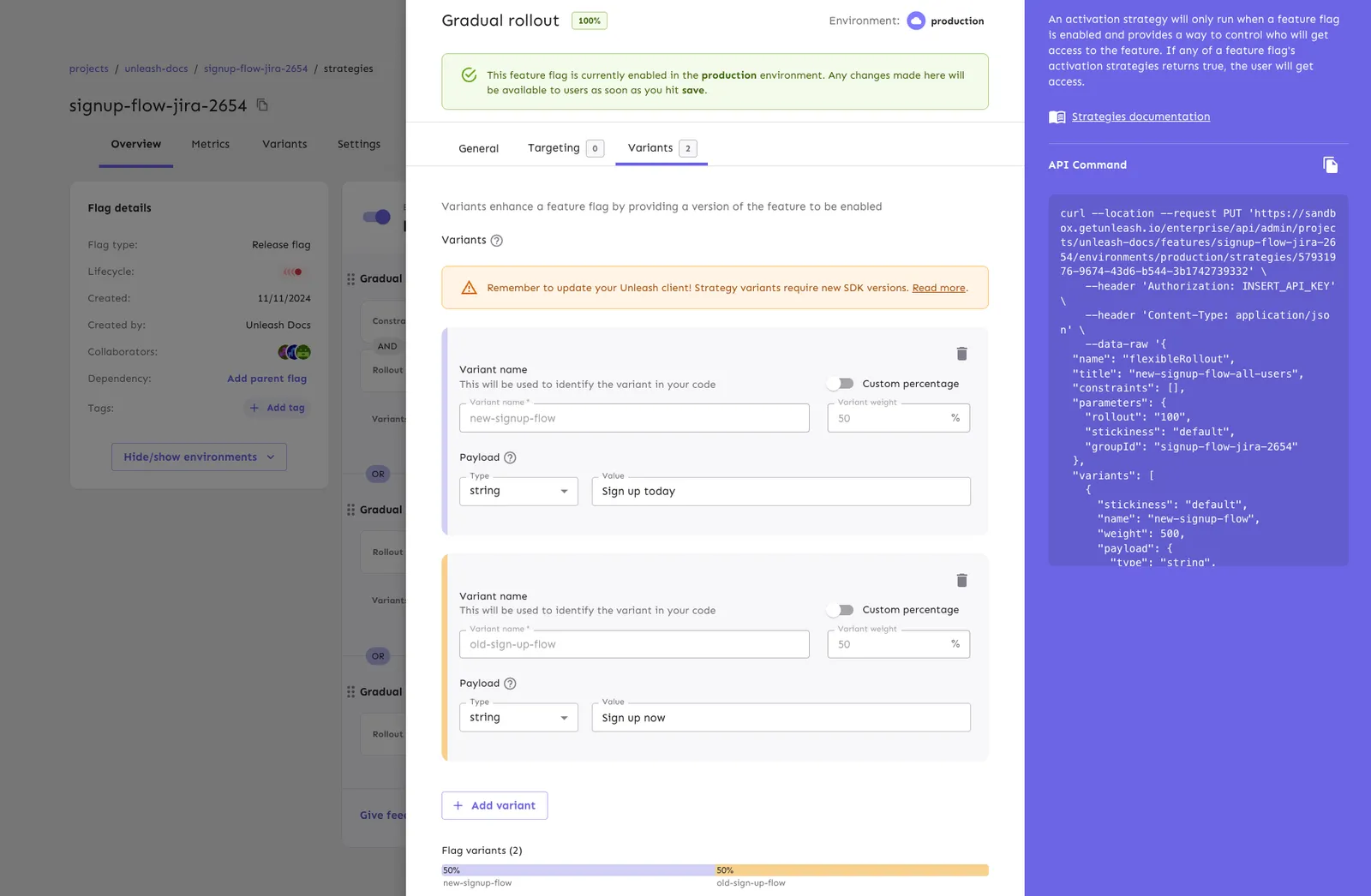Image resolution: width=1371 pixels, height=896 pixels.
Task: Click the old-sign-up-flow variant weight field
Action: [899, 644]
